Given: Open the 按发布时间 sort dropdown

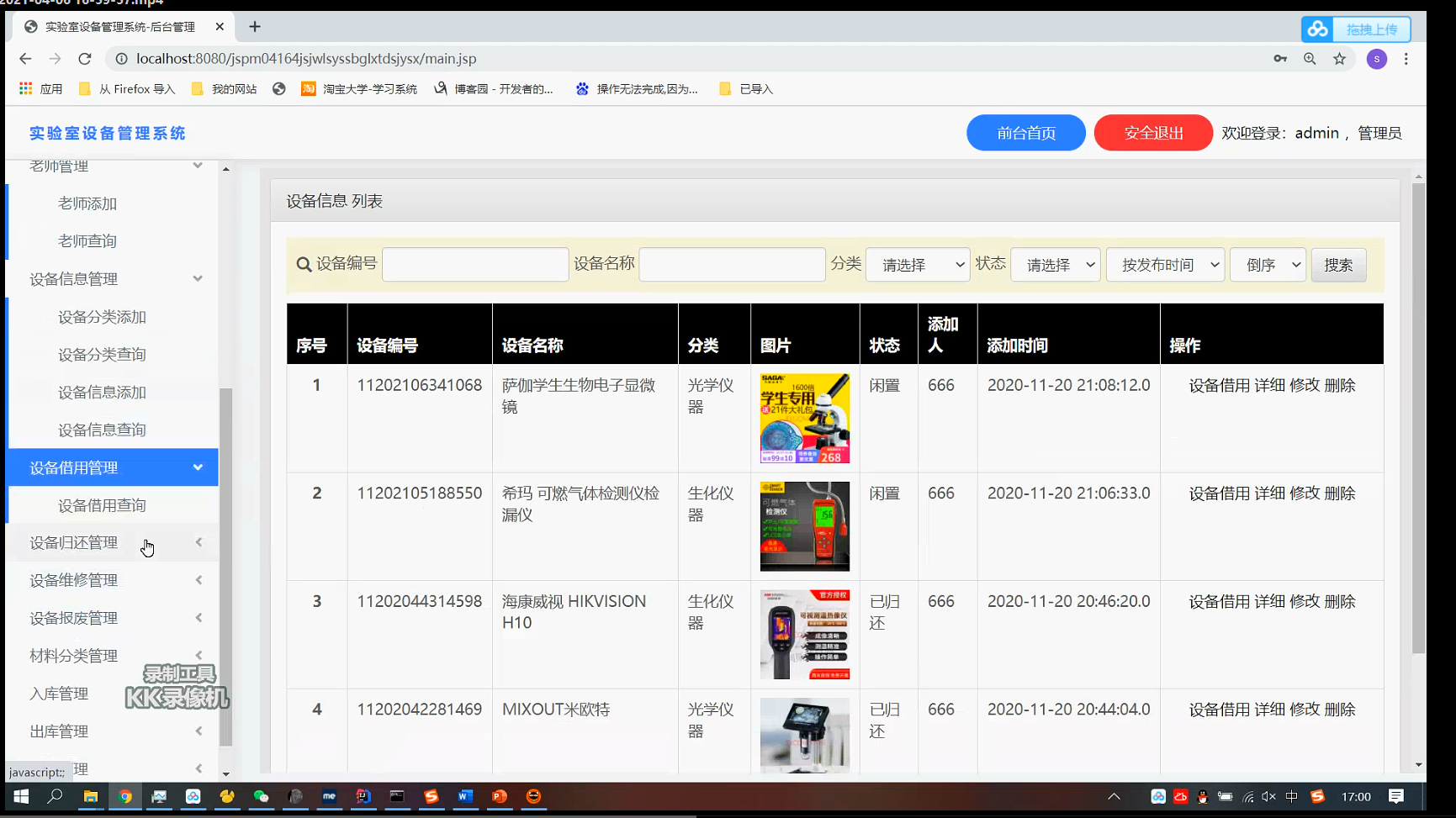Looking at the screenshot, I should [1165, 265].
